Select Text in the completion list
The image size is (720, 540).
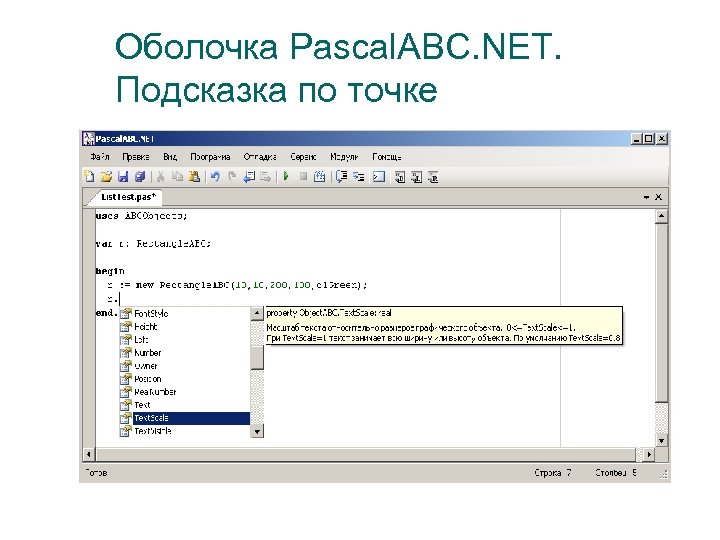tap(185, 405)
